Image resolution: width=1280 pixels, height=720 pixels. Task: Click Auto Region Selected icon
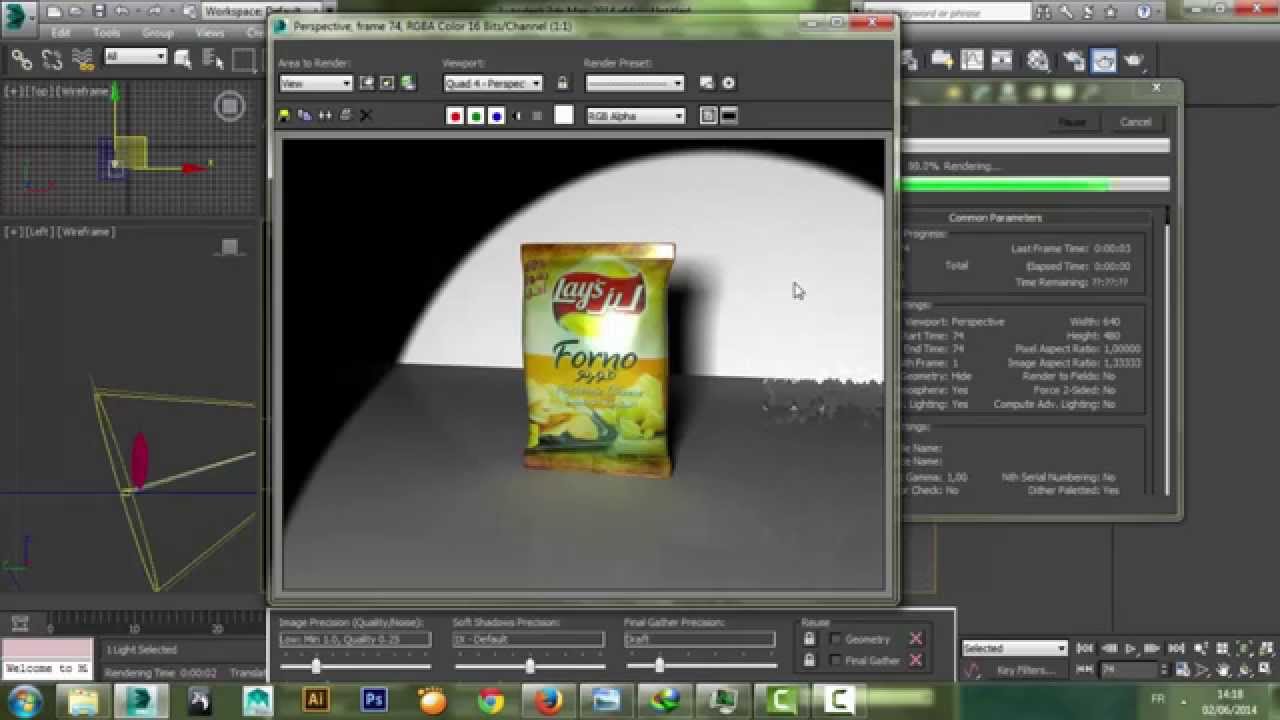pyautogui.click(x=387, y=84)
